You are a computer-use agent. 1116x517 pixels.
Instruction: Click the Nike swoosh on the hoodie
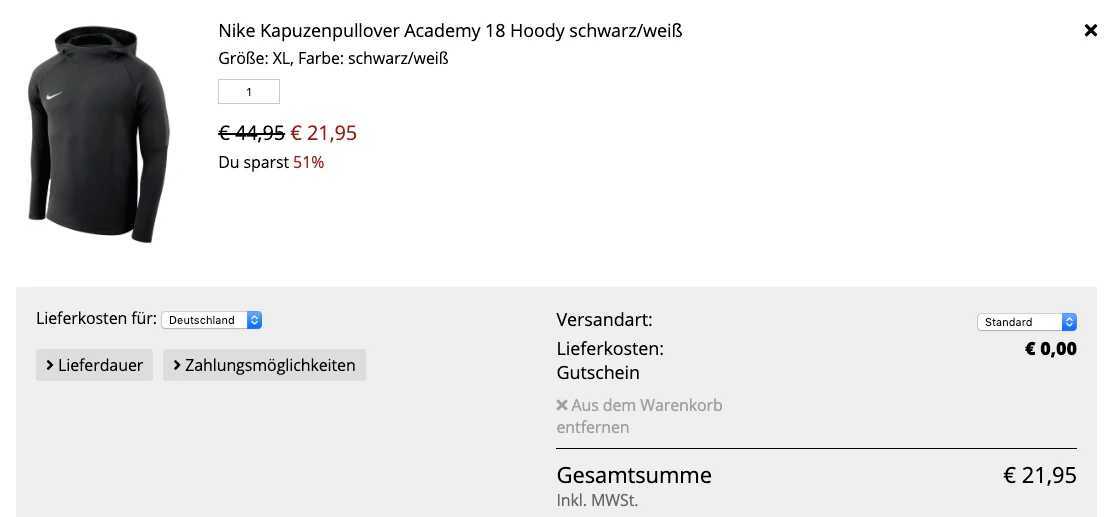(53, 96)
